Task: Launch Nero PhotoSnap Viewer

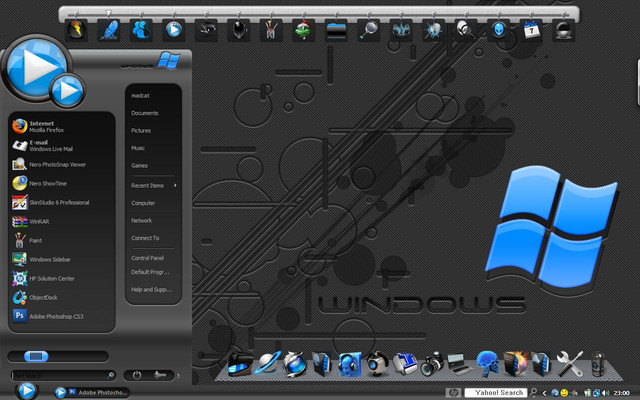Action: point(61,164)
